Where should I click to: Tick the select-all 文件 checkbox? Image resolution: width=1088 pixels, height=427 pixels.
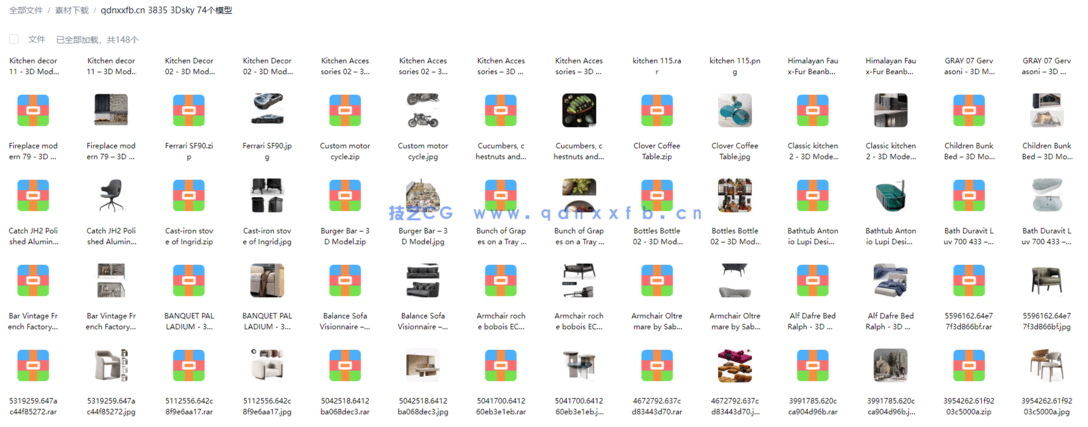point(14,40)
